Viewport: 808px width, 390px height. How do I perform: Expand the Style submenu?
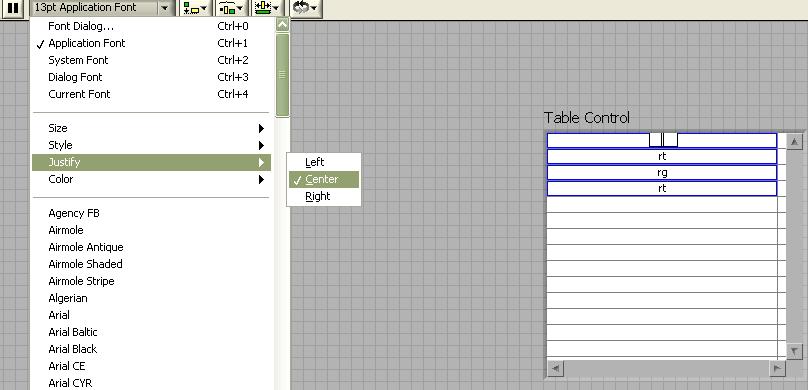pos(151,145)
